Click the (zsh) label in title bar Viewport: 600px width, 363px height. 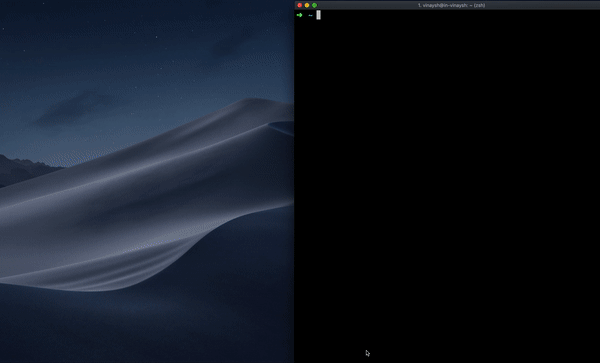tap(479, 5)
